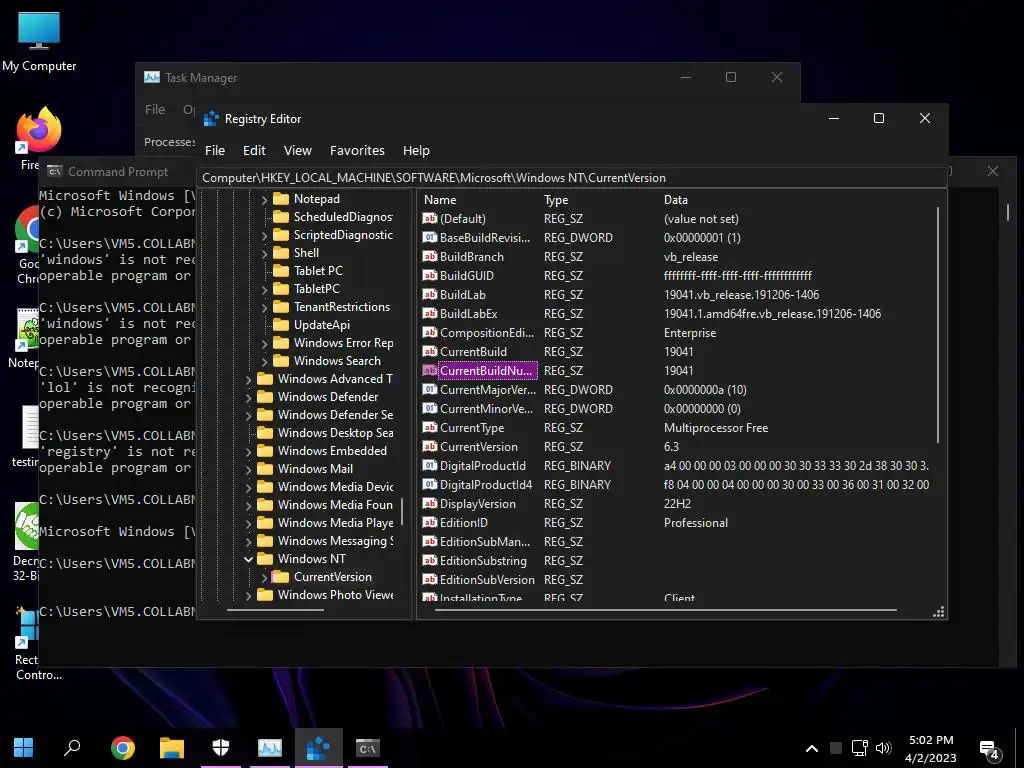Expand the Windows Mail key
1024x768 pixels.
click(248, 469)
